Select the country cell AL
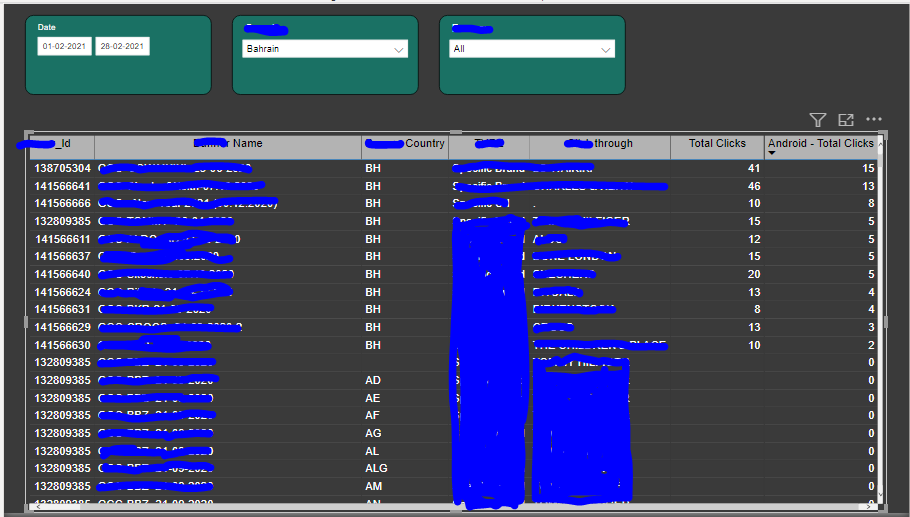910x517 pixels. [372, 451]
